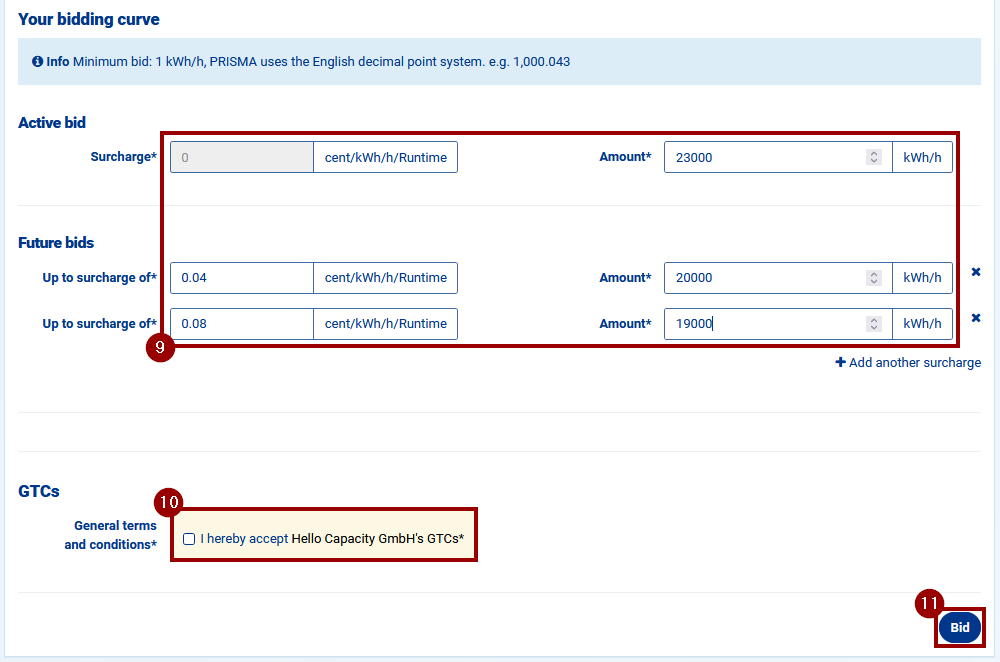Focus the surcharge field containing 0.04
Image resolution: width=1000 pixels, height=662 pixels.
[242, 278]
